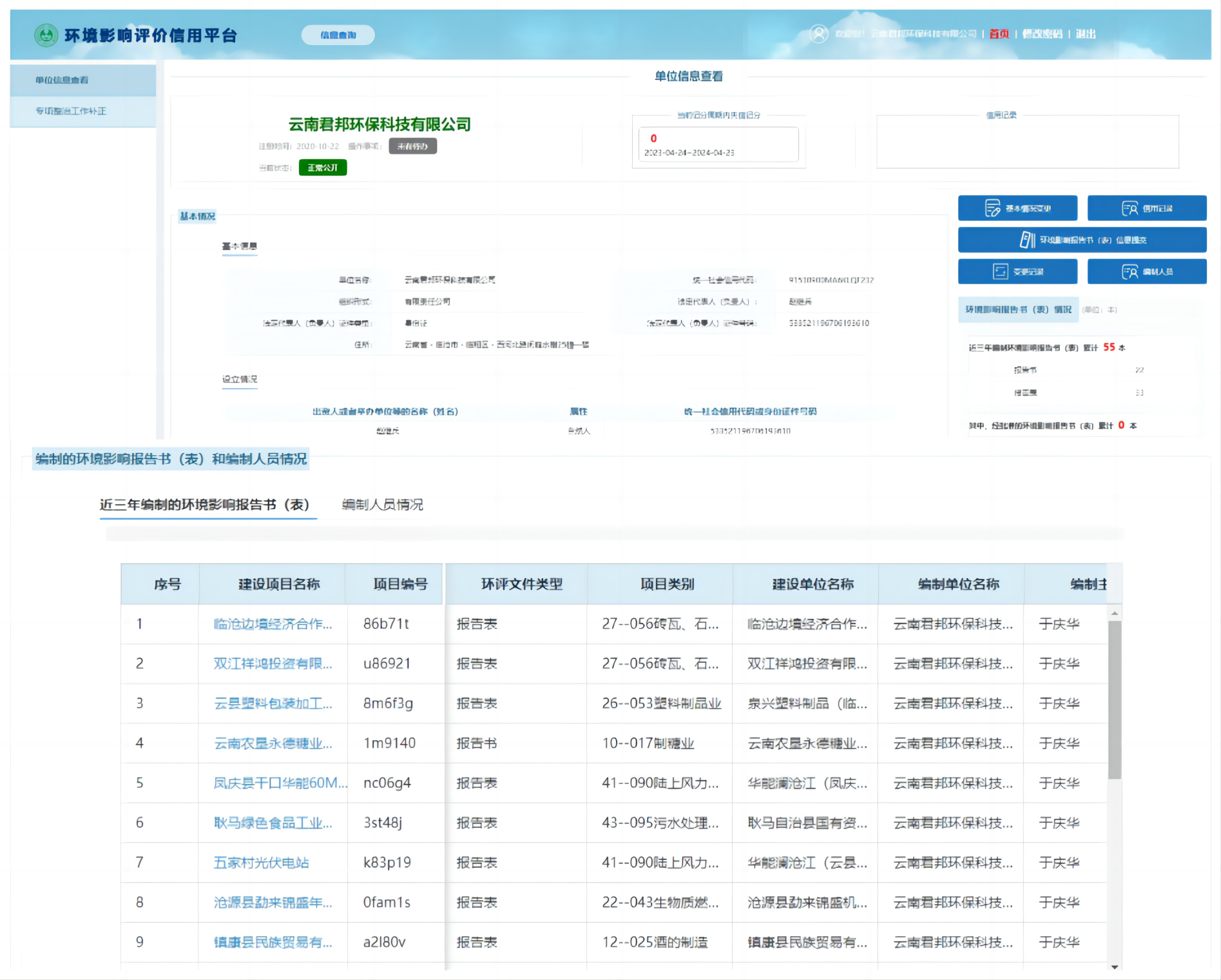Click the 环境影响报告书(表)信息提交 book icon

(1027, 240)
